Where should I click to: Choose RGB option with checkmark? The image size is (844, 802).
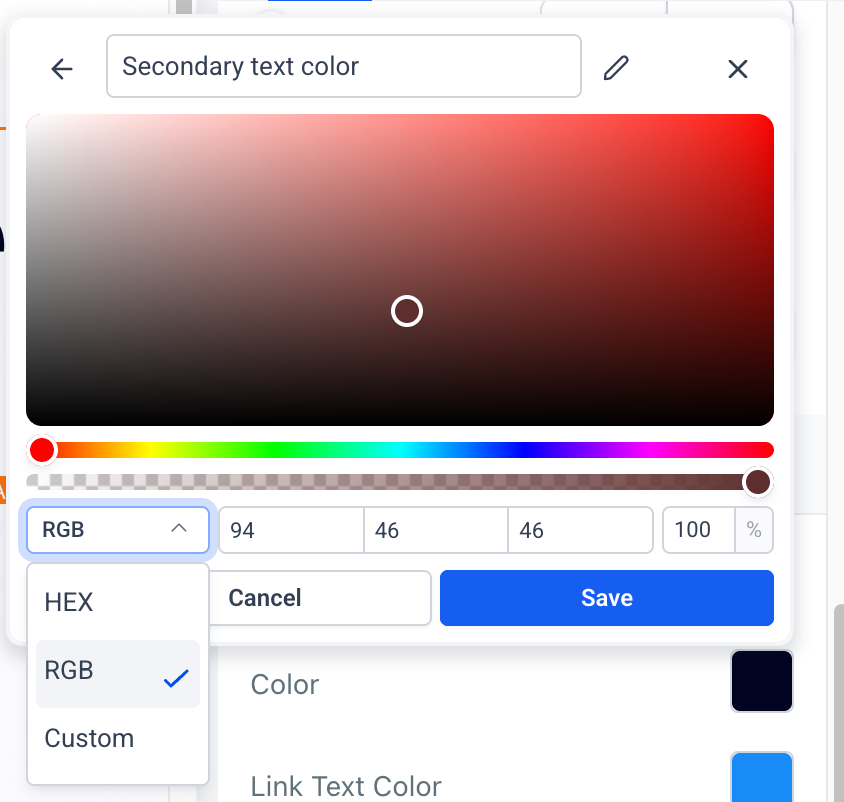click(118, 673)
